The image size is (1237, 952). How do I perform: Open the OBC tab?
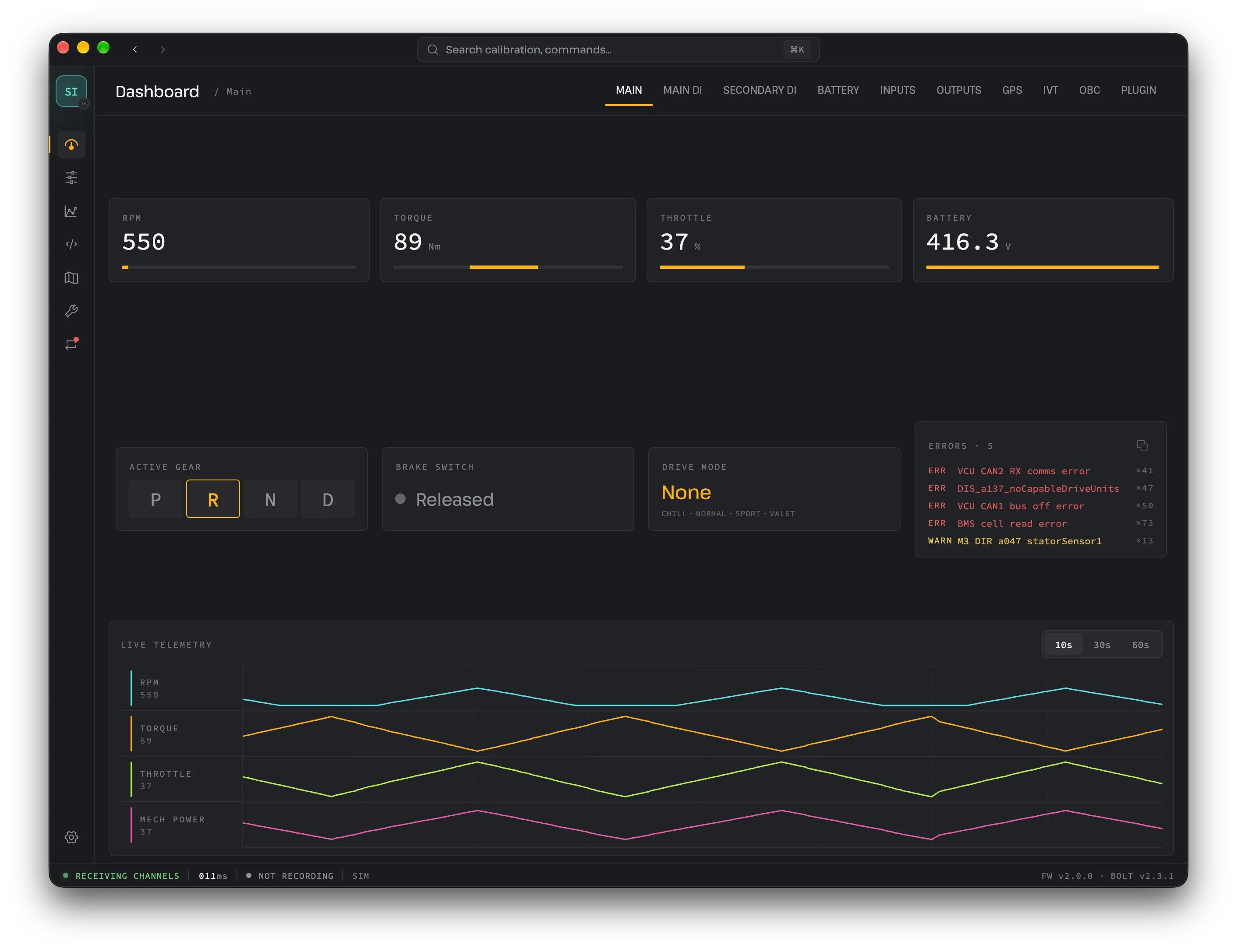1089,91
